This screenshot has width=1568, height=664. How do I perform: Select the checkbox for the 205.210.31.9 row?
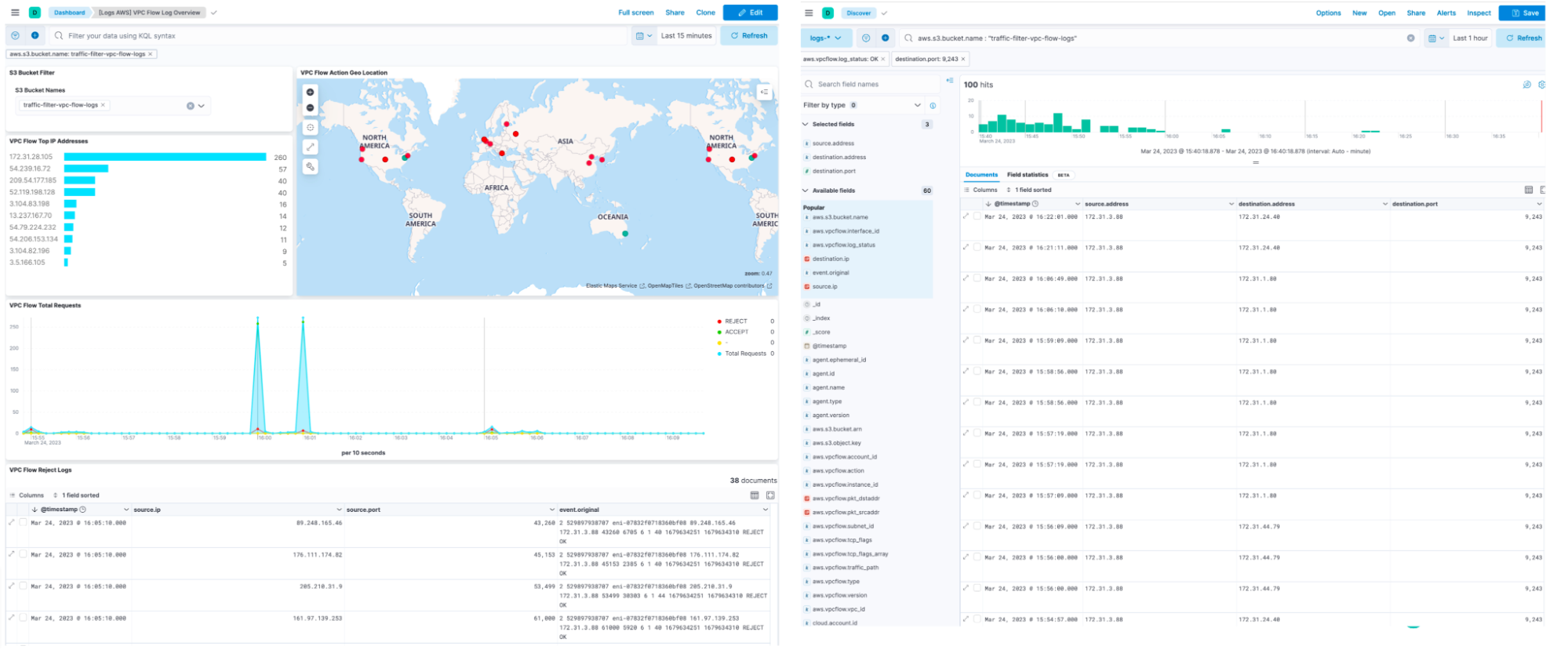pos(23,586)
